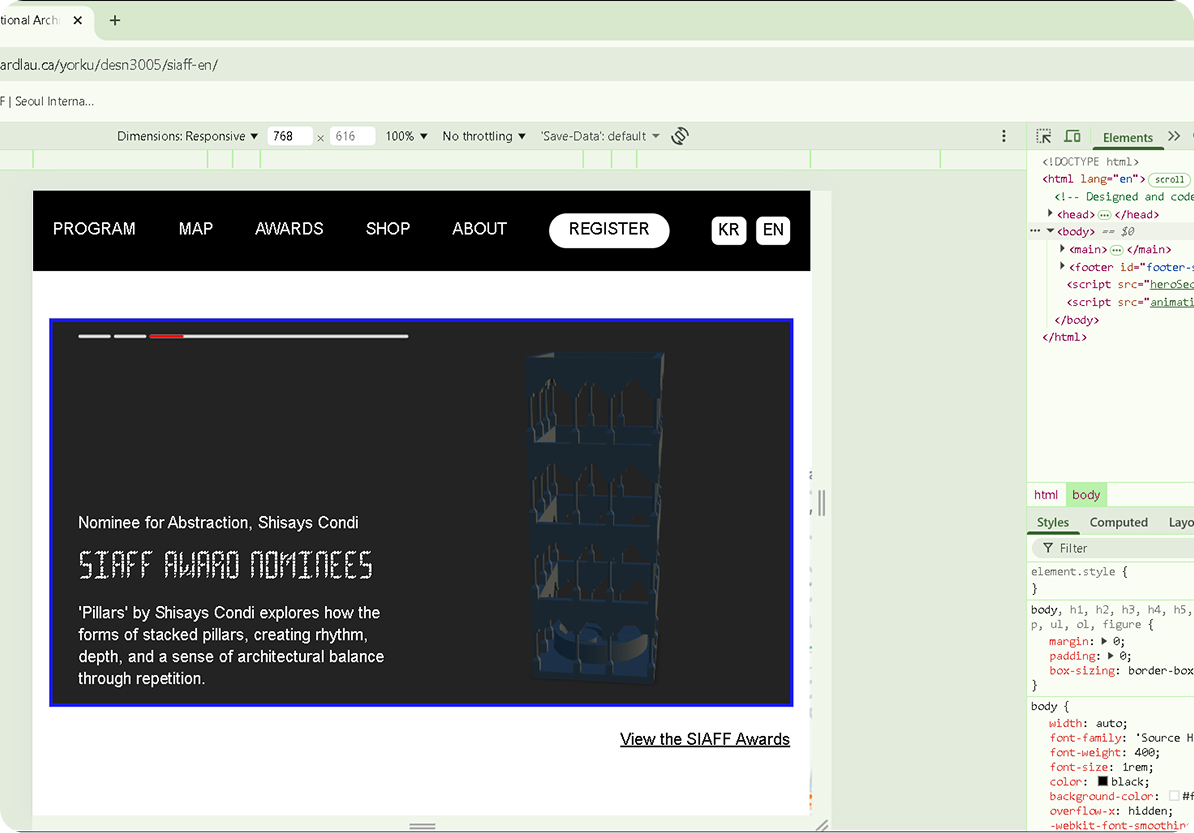Toggle the device emulation toolbar off

click(1073, 136)
